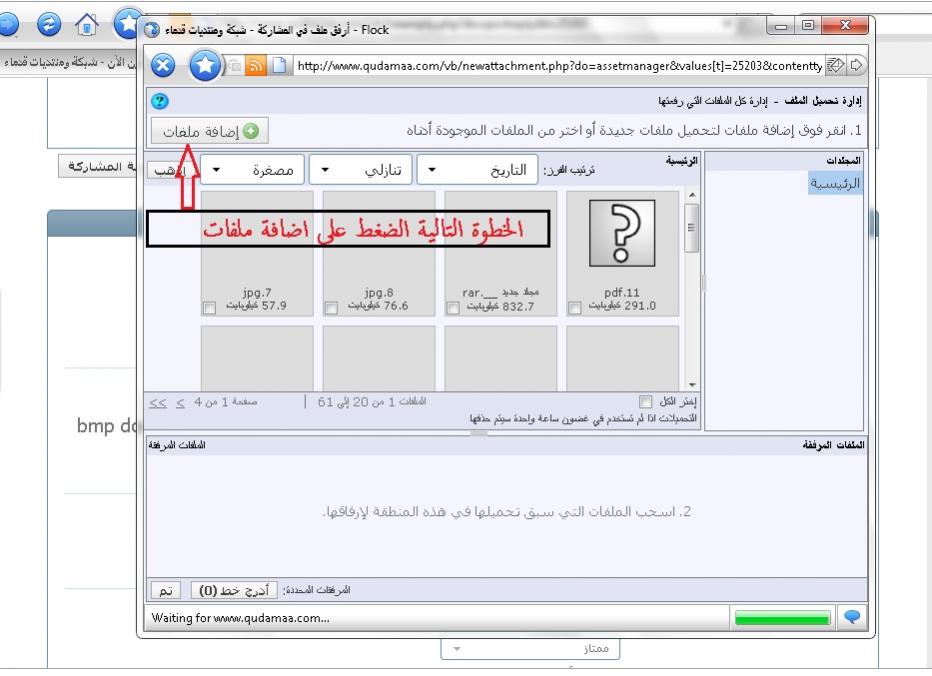
Task: Click the reload icon in background browser
Action: 48,22
